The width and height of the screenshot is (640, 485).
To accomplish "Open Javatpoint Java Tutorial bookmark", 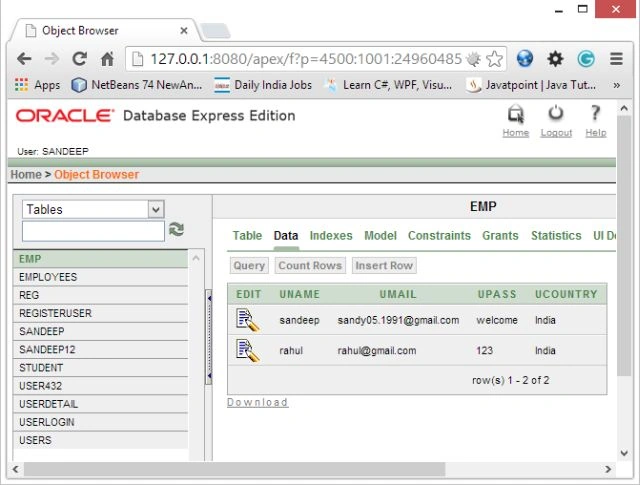I will (531, 85).
